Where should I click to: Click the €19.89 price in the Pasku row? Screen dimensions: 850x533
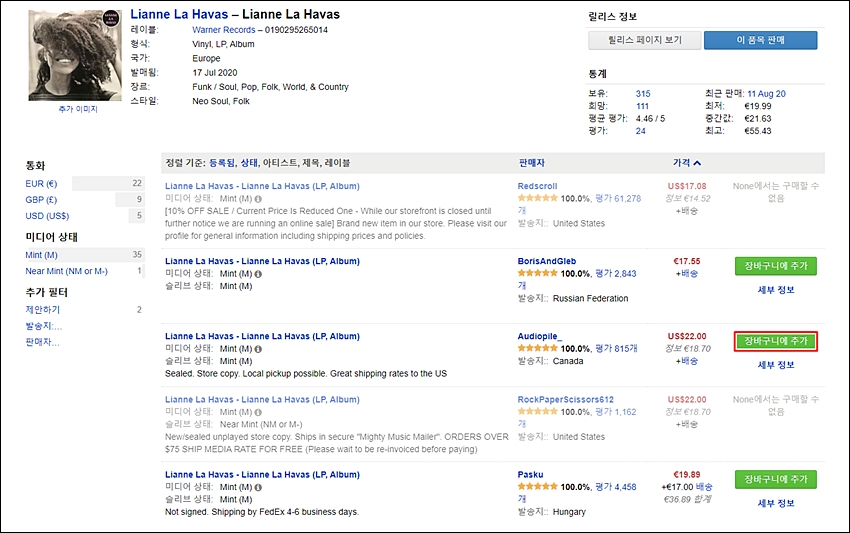[687, 474]
